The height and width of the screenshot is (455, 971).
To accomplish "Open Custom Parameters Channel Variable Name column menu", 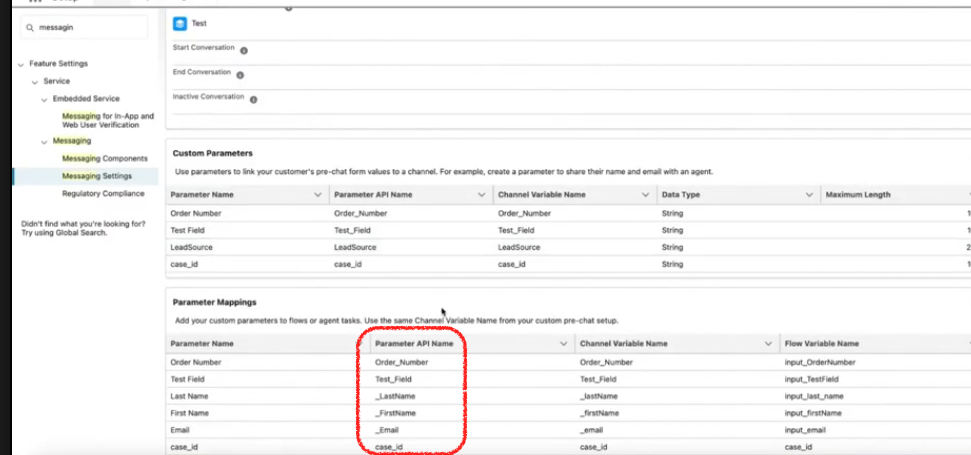I will coord(646,195).
